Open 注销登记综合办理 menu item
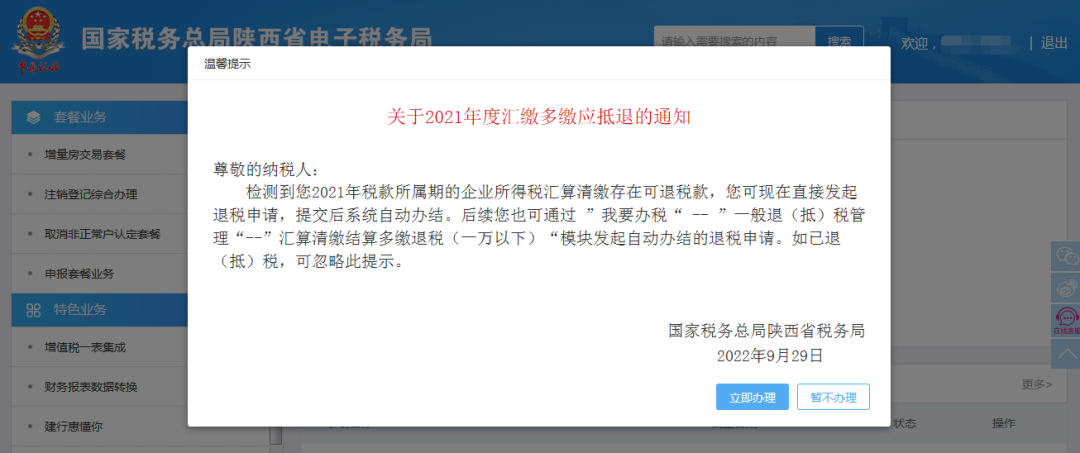Image resolution: width=1080 pixels, height=453 pixels. [90, 194]
